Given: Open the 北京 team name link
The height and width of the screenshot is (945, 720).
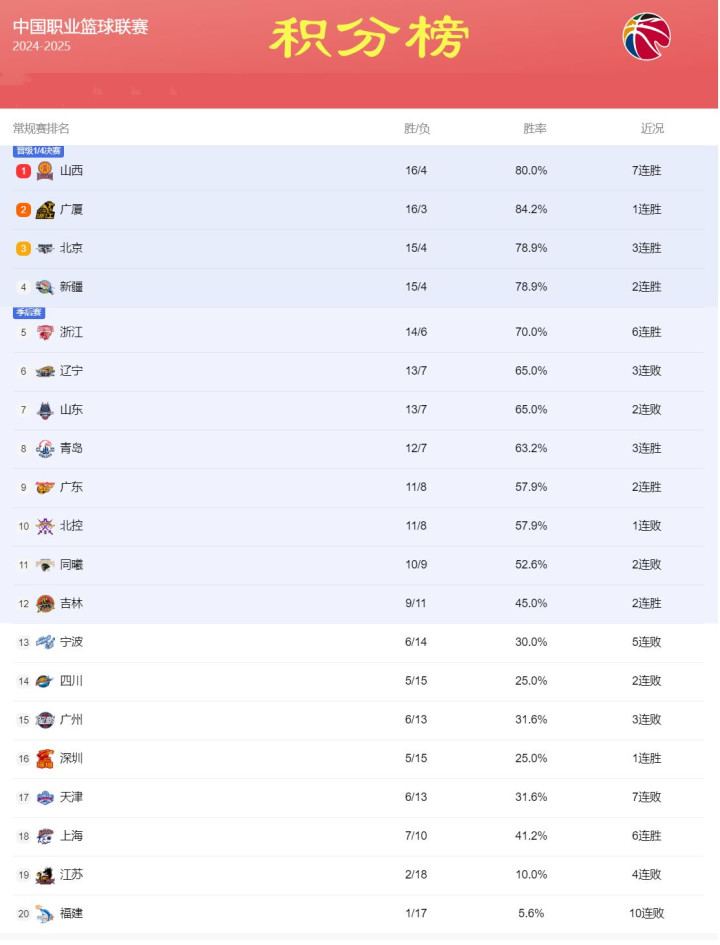Looking at the screenshot, I should (x=71, y=248).
